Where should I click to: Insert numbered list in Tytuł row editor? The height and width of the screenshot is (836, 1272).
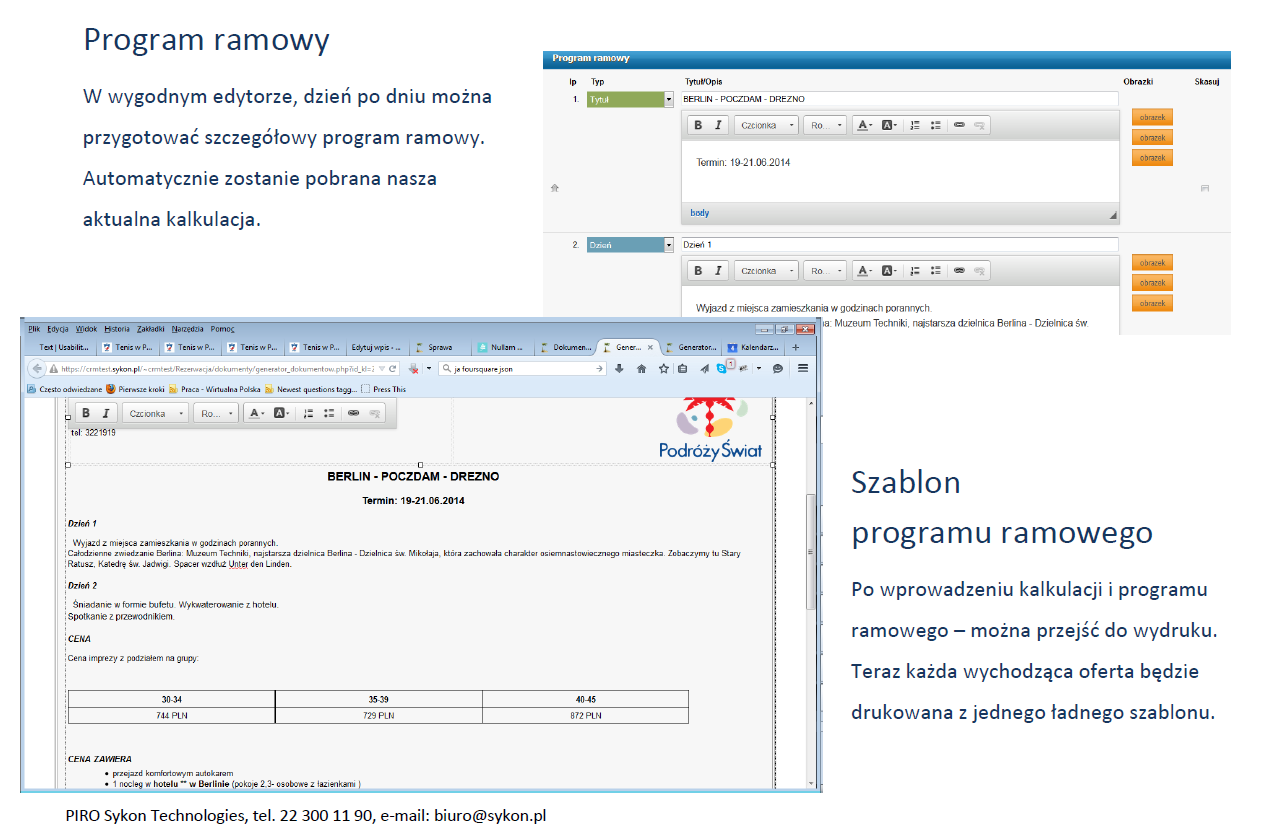click(915, 125)
